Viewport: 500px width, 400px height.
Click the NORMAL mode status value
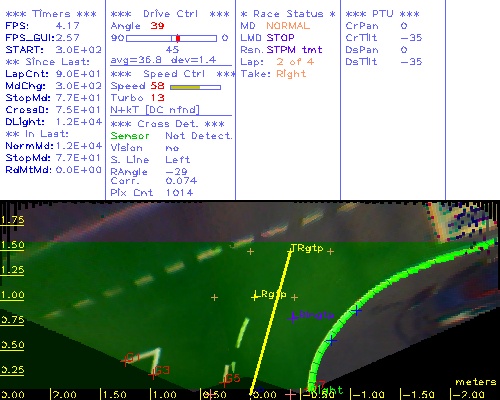tap(288, 26)
